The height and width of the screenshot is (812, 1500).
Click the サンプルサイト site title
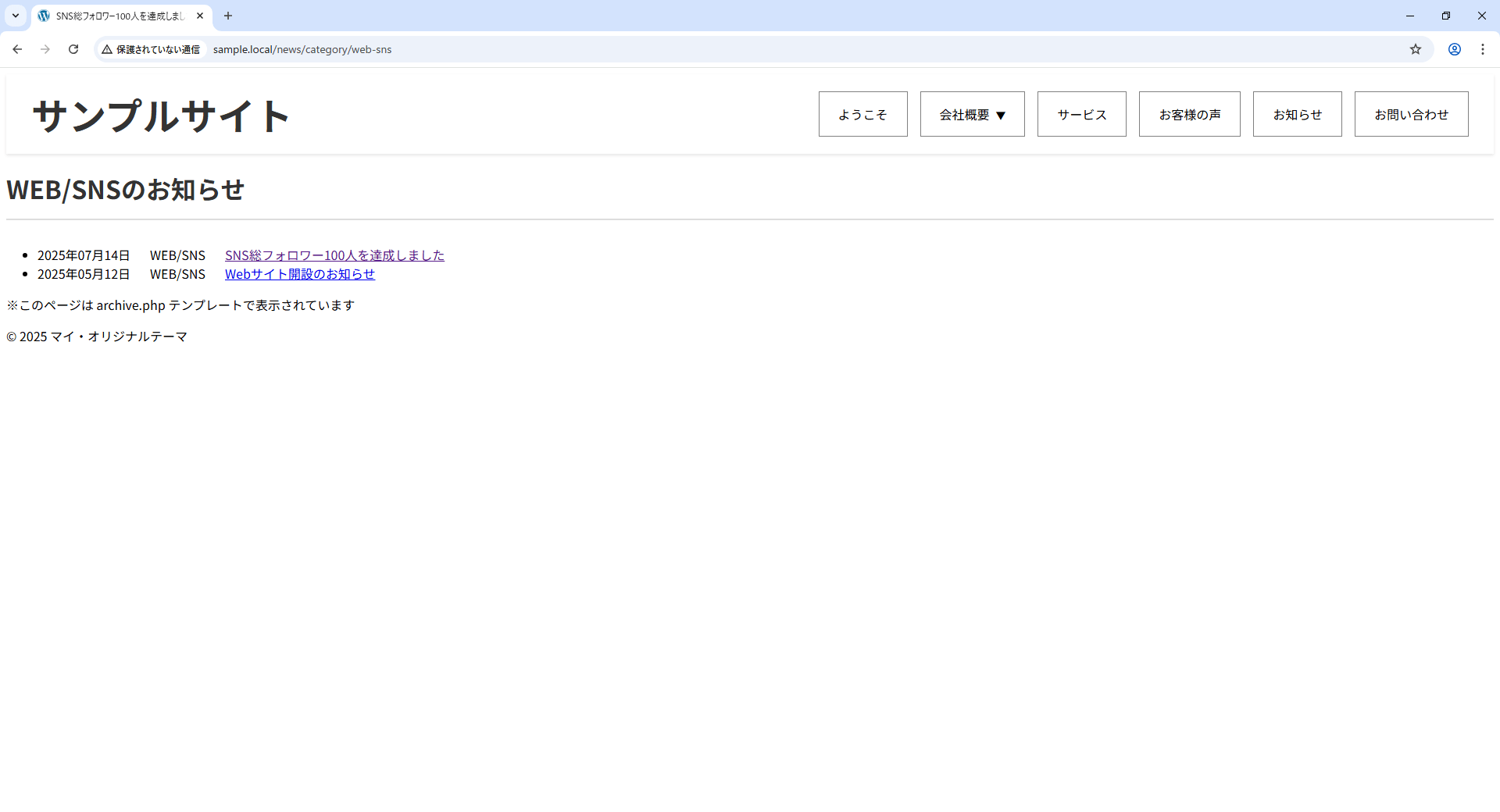pyautogui.click(x=161, y=116)
